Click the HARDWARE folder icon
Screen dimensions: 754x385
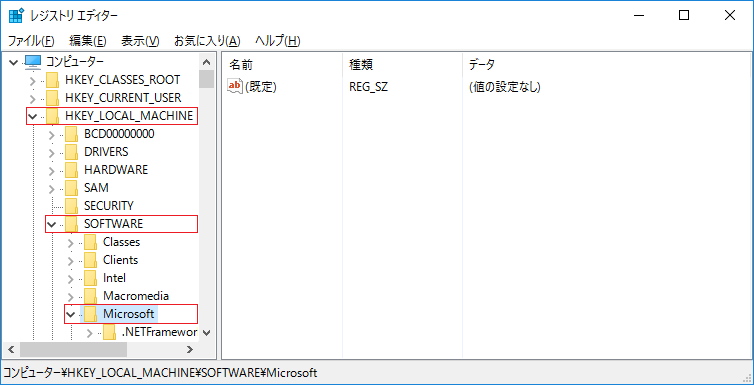pos(72,170)
